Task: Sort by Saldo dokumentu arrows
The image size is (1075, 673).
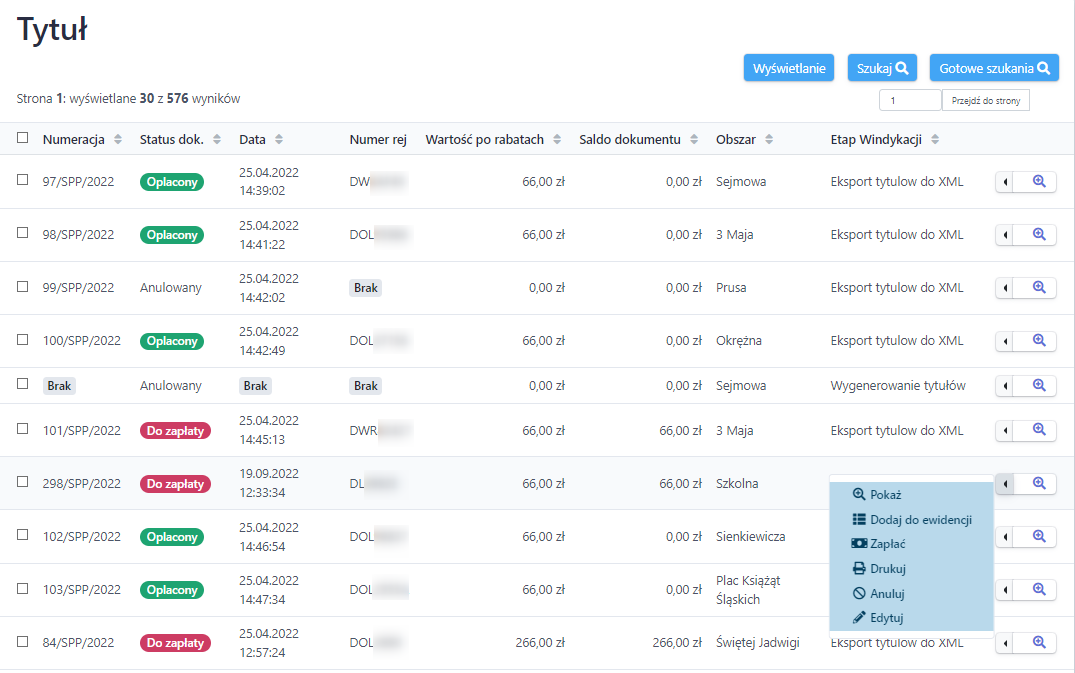Action: (x=694, y=139)
